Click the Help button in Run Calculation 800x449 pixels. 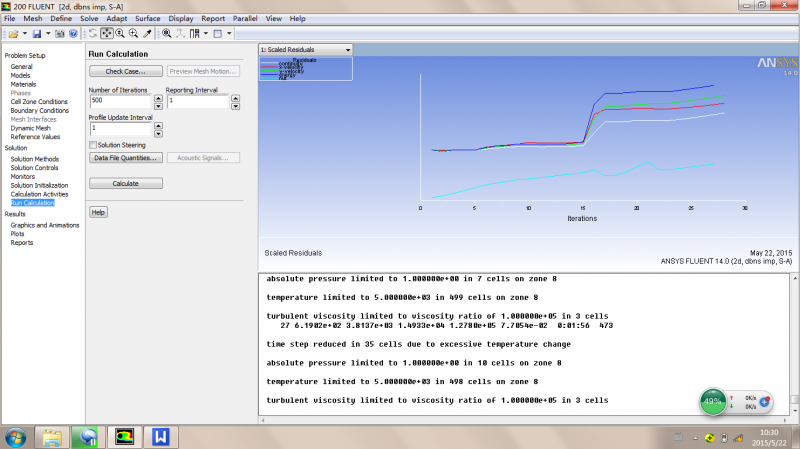coord(98,212)
